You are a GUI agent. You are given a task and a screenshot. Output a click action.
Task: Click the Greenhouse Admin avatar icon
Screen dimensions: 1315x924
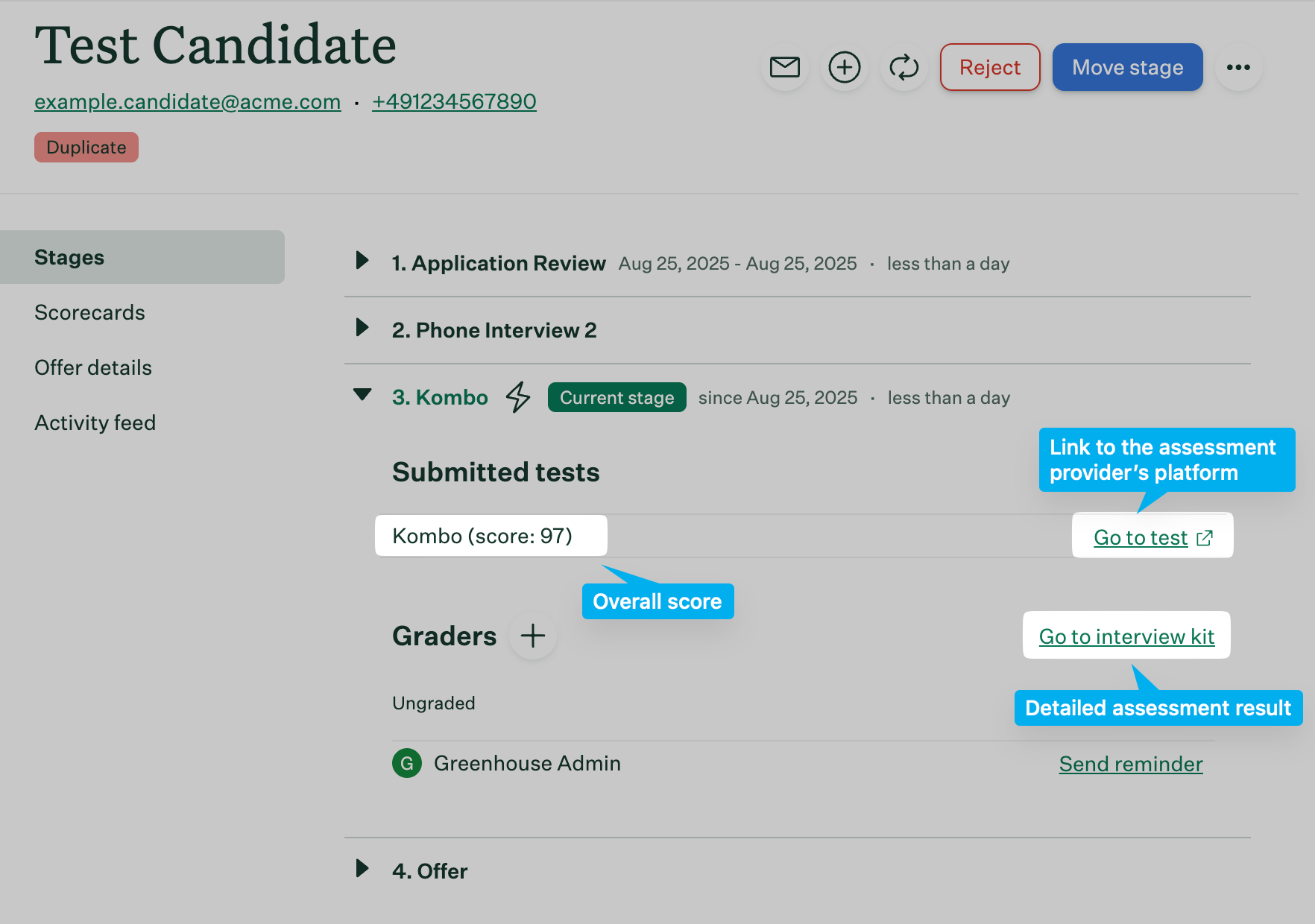(x=407, y=763)
